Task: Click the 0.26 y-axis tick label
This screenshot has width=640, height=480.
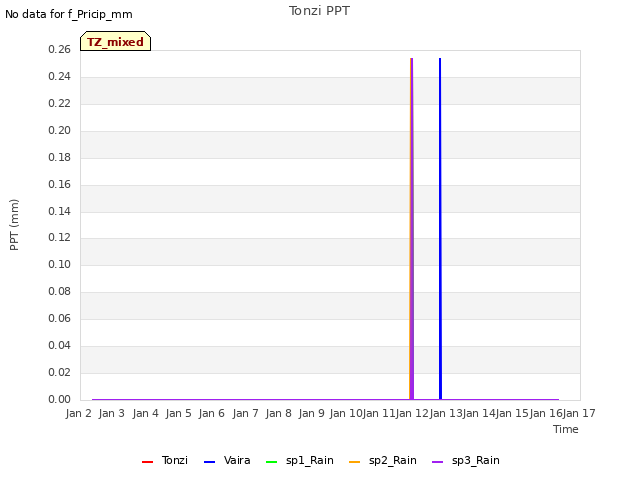Action: pos(60,49)
